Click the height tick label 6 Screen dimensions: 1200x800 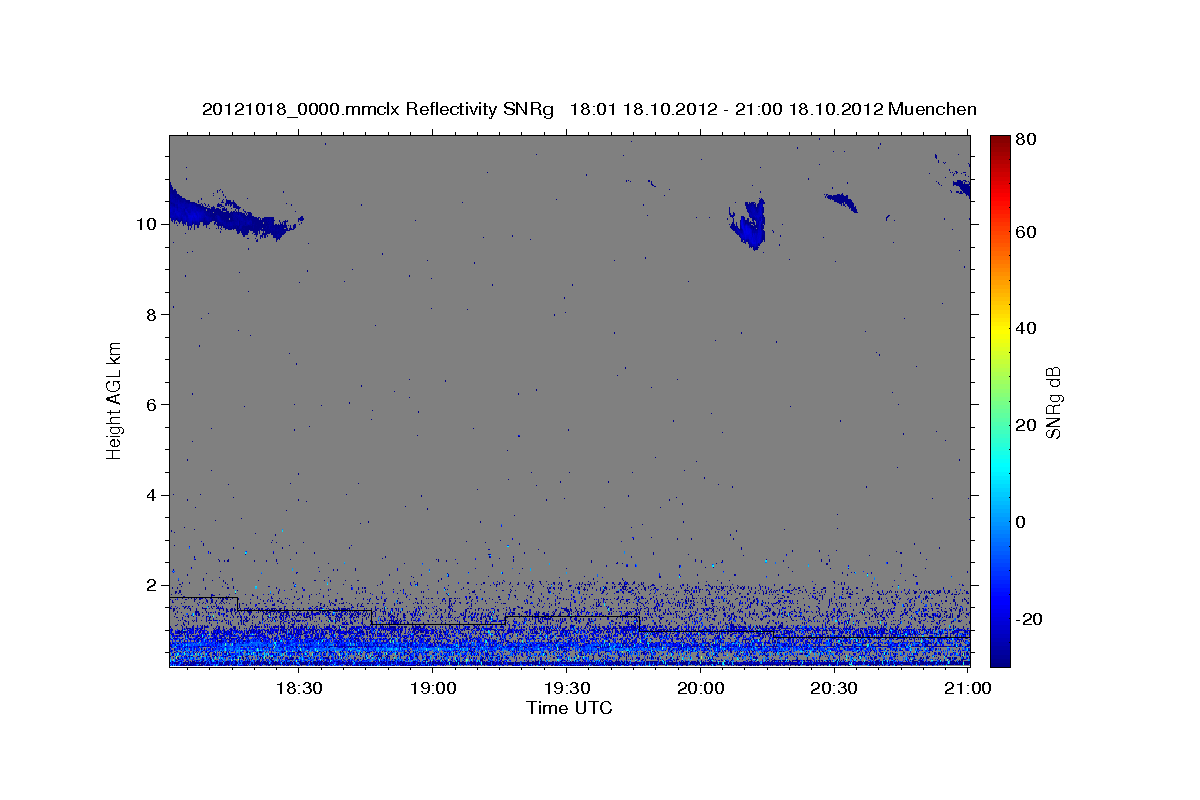click(x=151, y=404)
